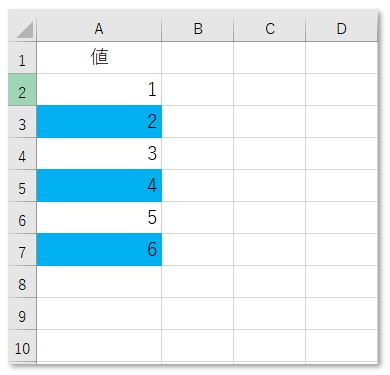Click the select-all triangle corner icon
Screen dimensions: 390x375
25,29
